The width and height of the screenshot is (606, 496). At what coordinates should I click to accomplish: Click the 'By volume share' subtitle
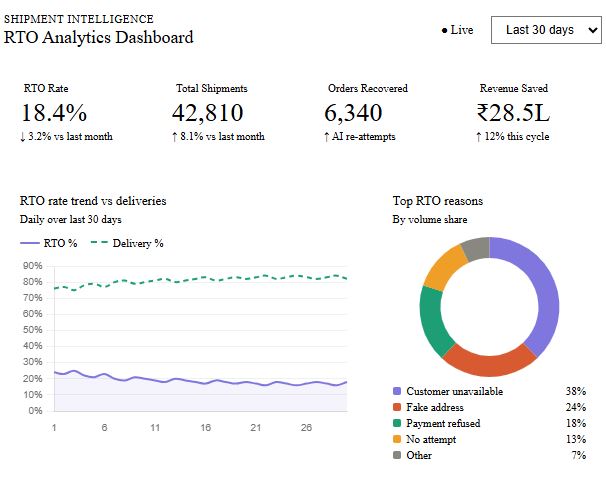click(x=430, y=220)
